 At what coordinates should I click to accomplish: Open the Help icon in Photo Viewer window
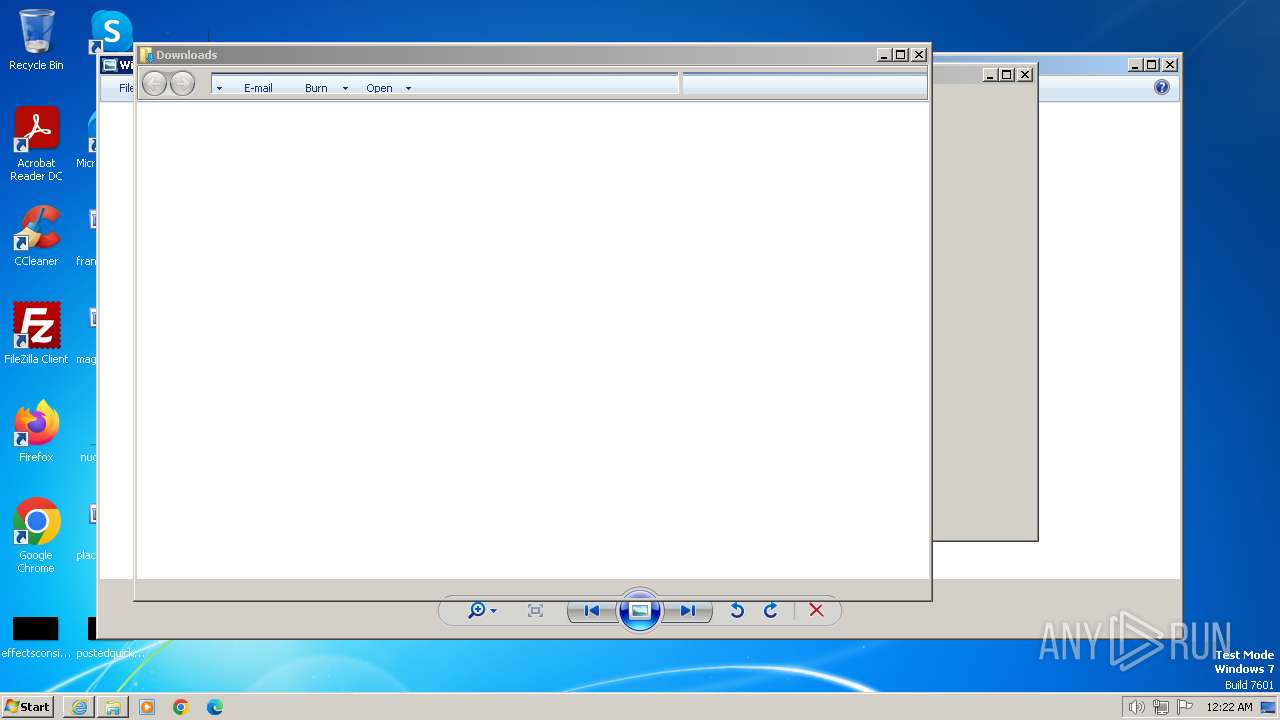pyautogui.click(x=1161, y=87)
